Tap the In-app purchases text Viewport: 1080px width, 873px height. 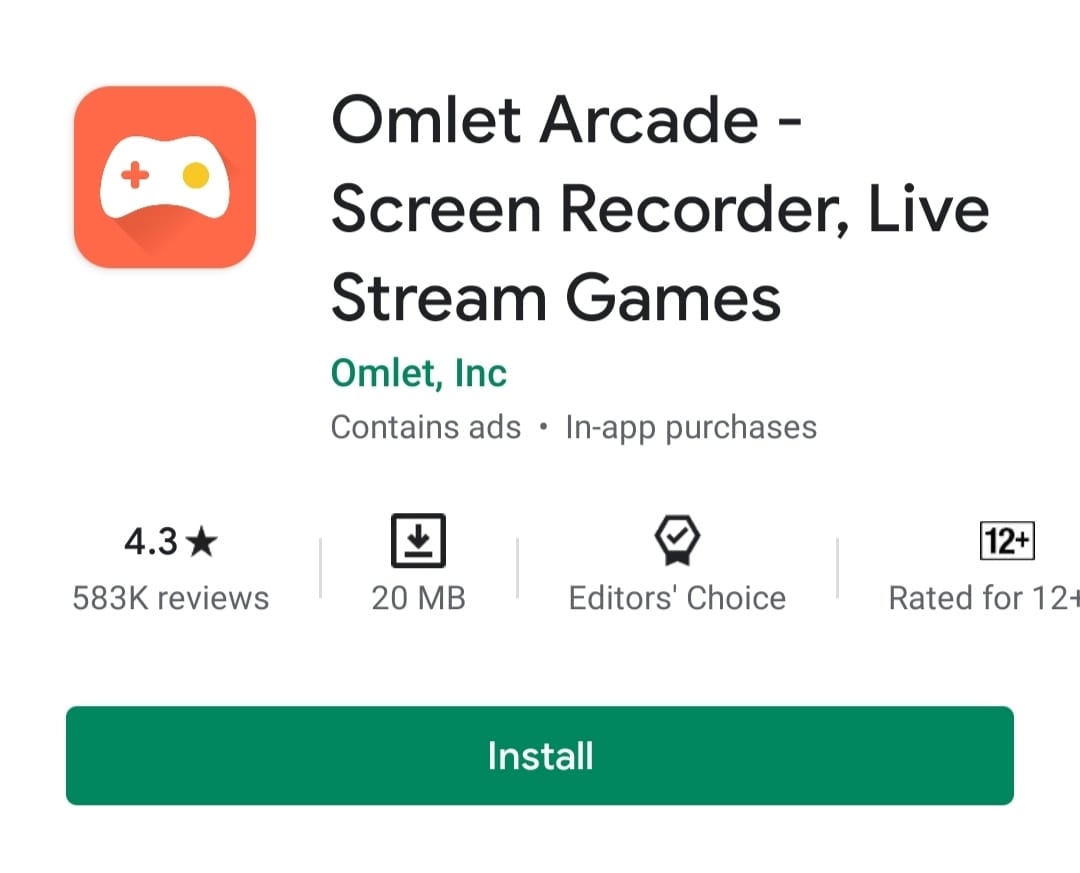tap(692, 428)
